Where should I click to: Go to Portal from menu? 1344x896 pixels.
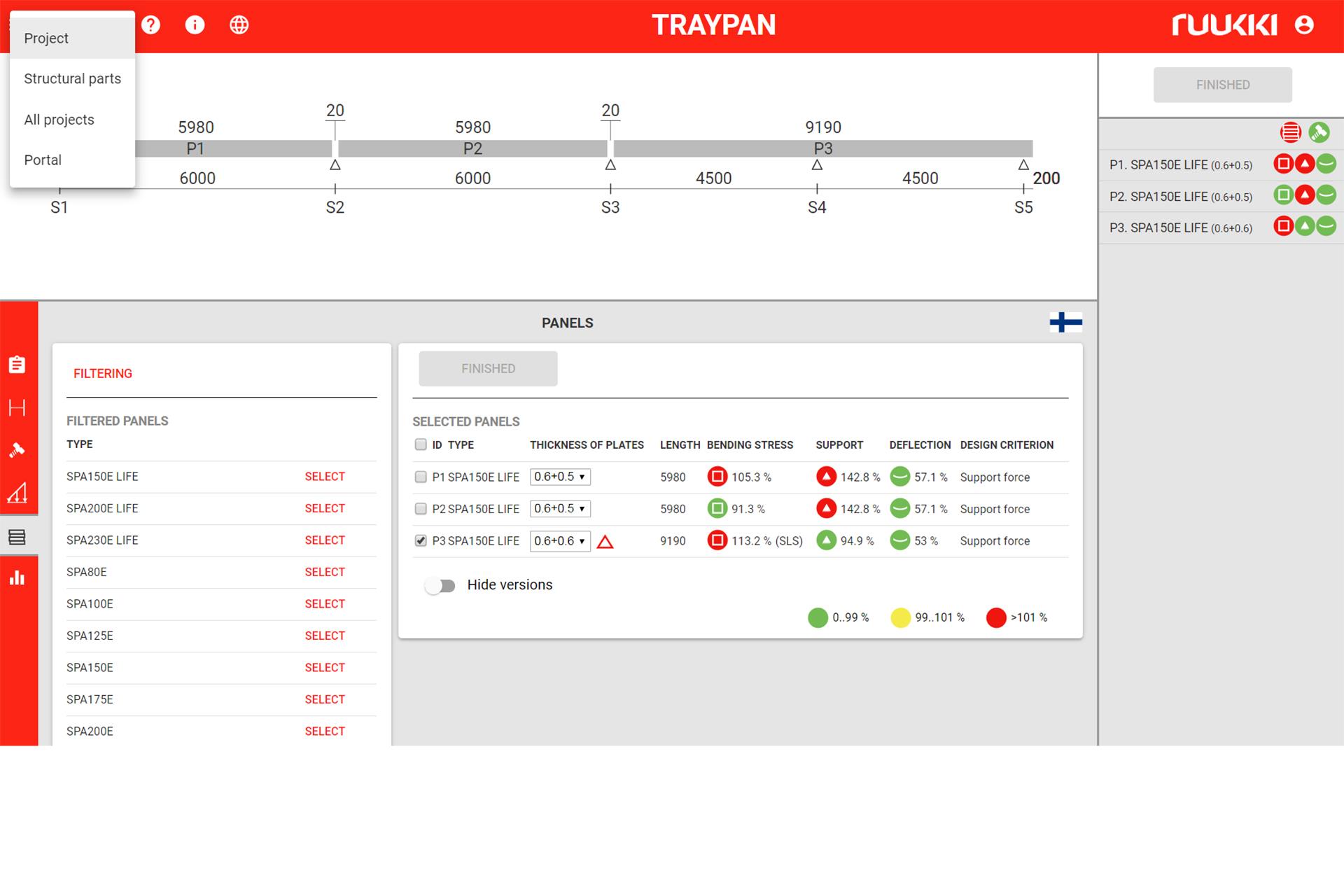tap(72, 160)
